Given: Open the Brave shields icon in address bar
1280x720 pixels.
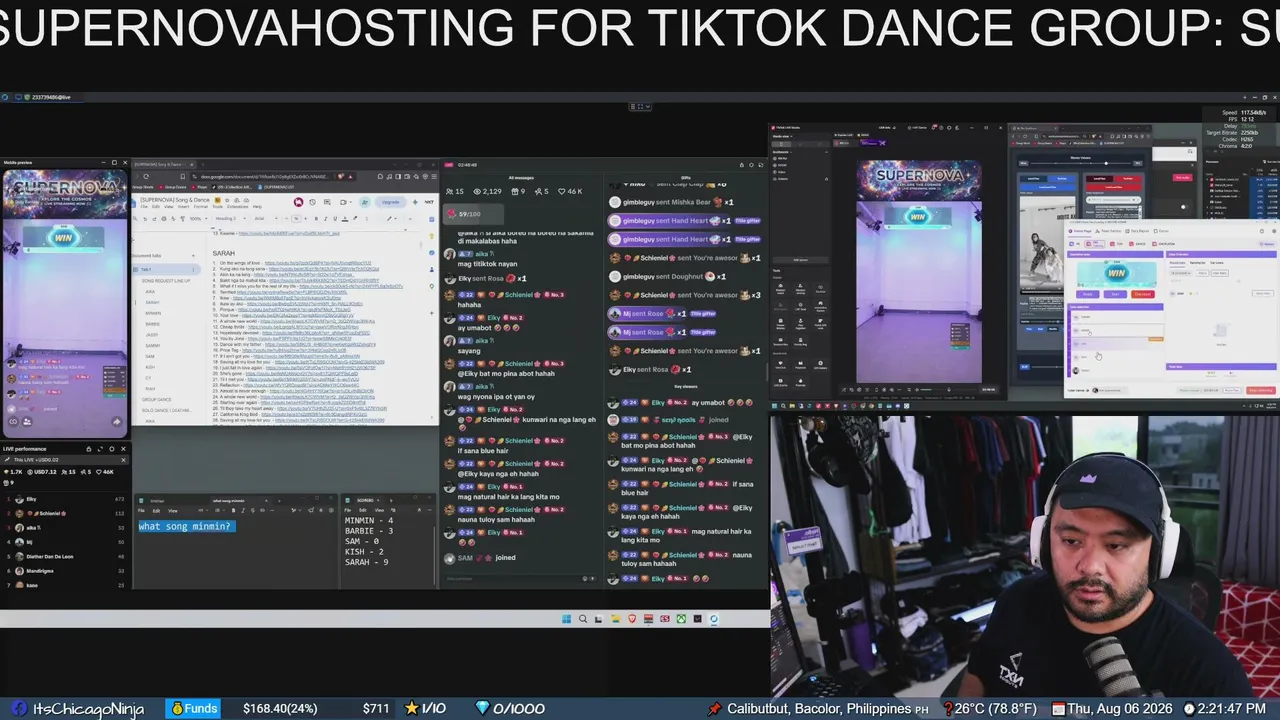Looking at the screenshot, I should [341, 176].
